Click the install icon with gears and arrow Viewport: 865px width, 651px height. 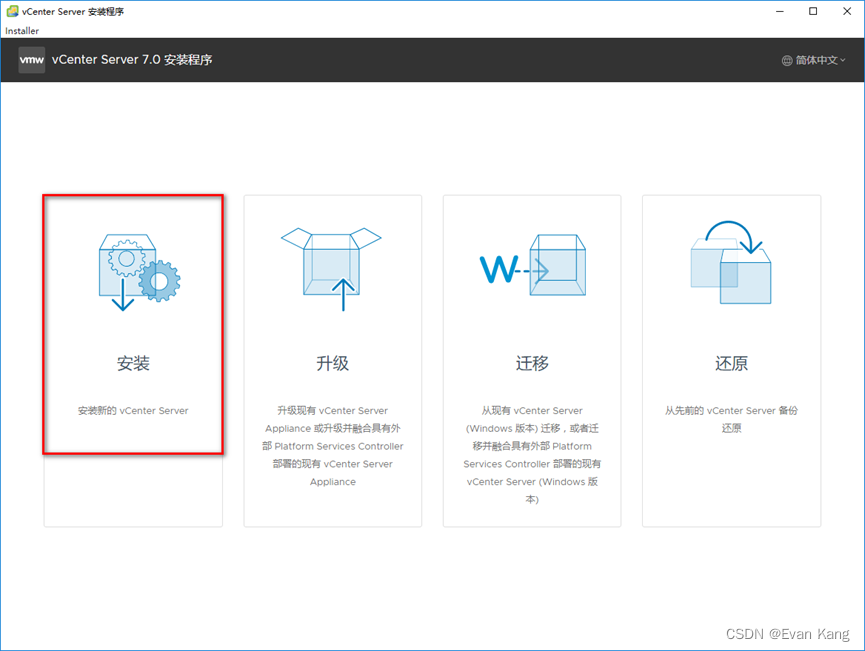click(140, 273)
